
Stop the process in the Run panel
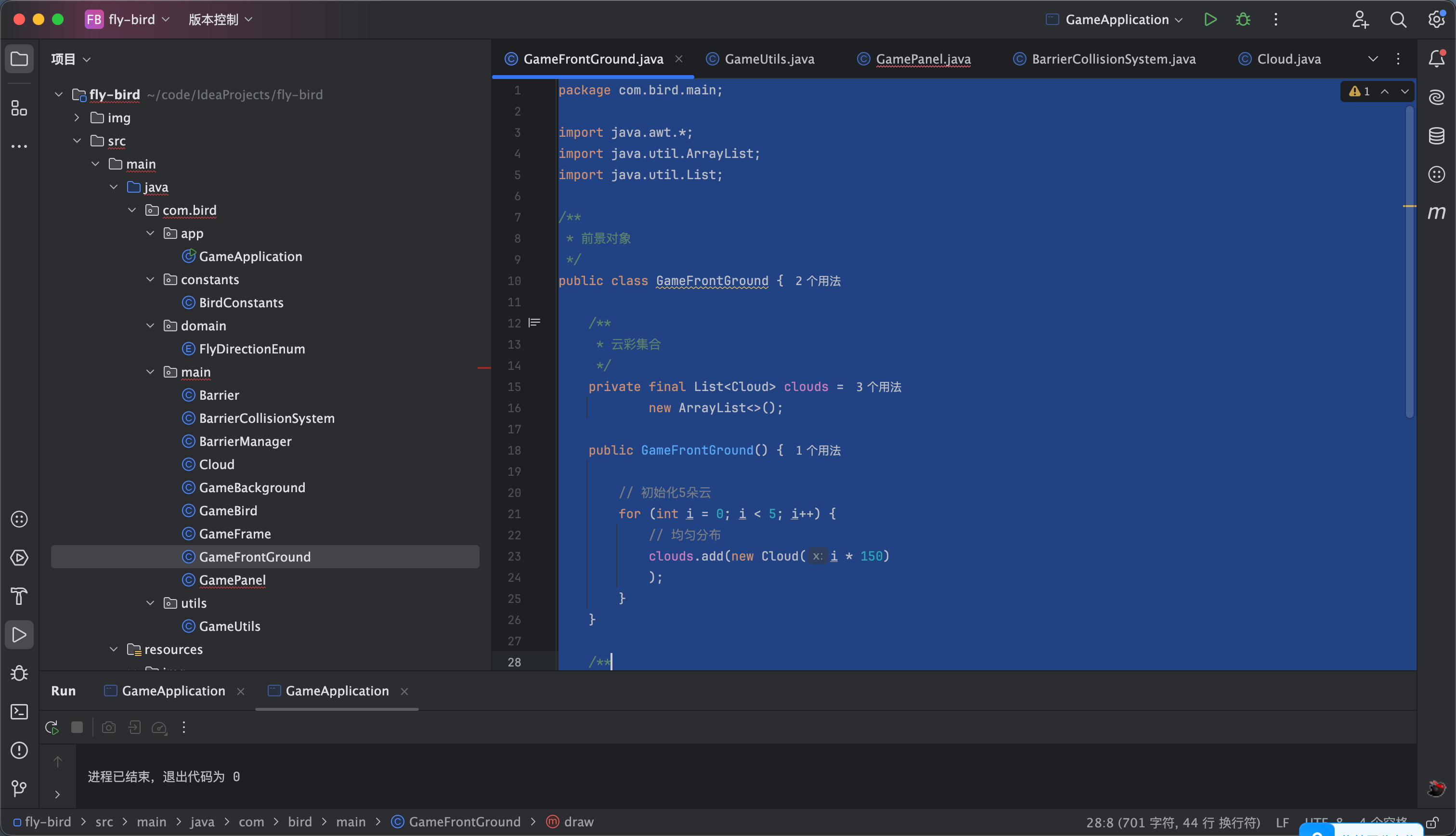click(x=77, y=728)
